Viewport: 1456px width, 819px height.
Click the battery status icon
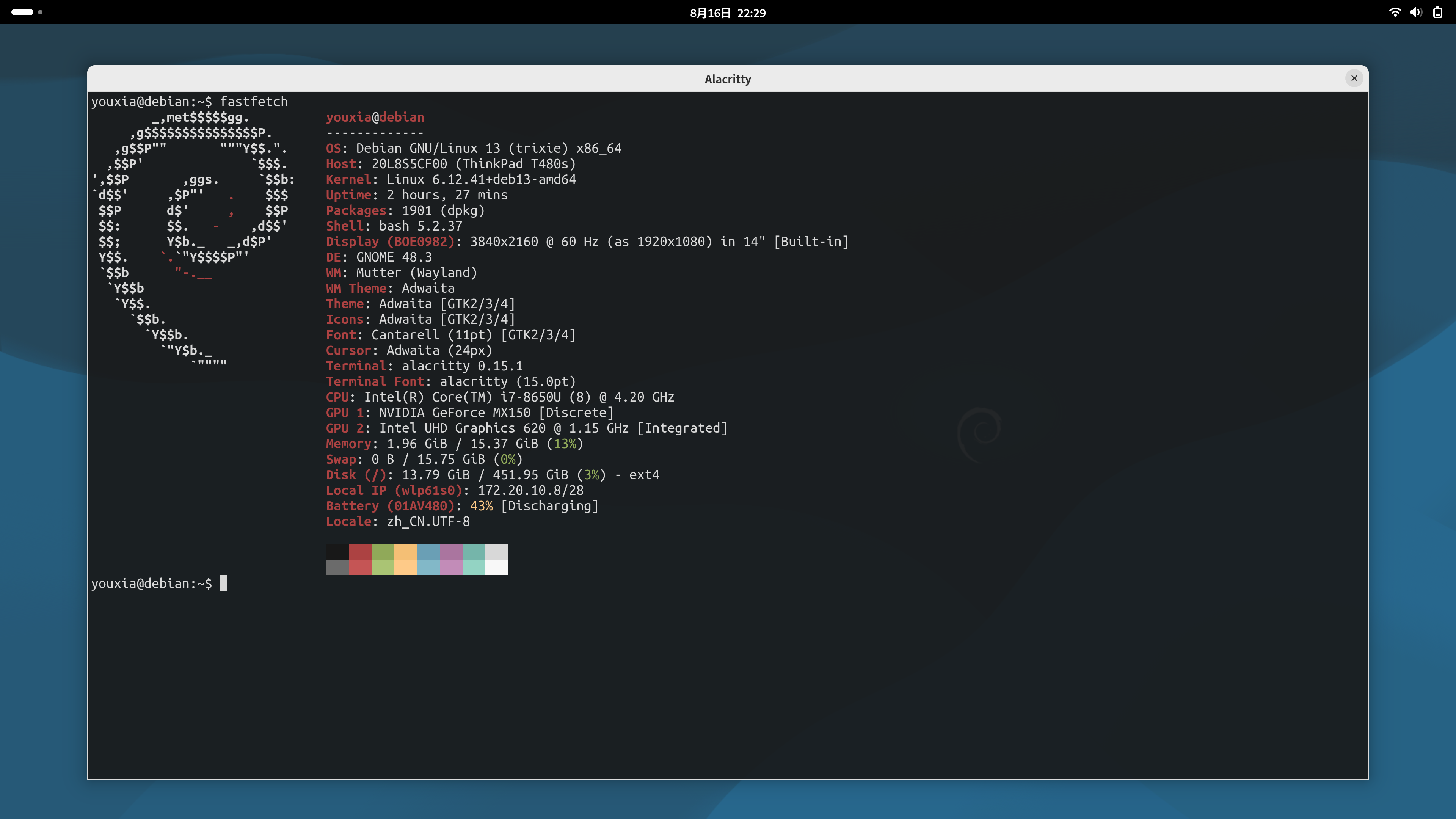tap(1437, 13)
